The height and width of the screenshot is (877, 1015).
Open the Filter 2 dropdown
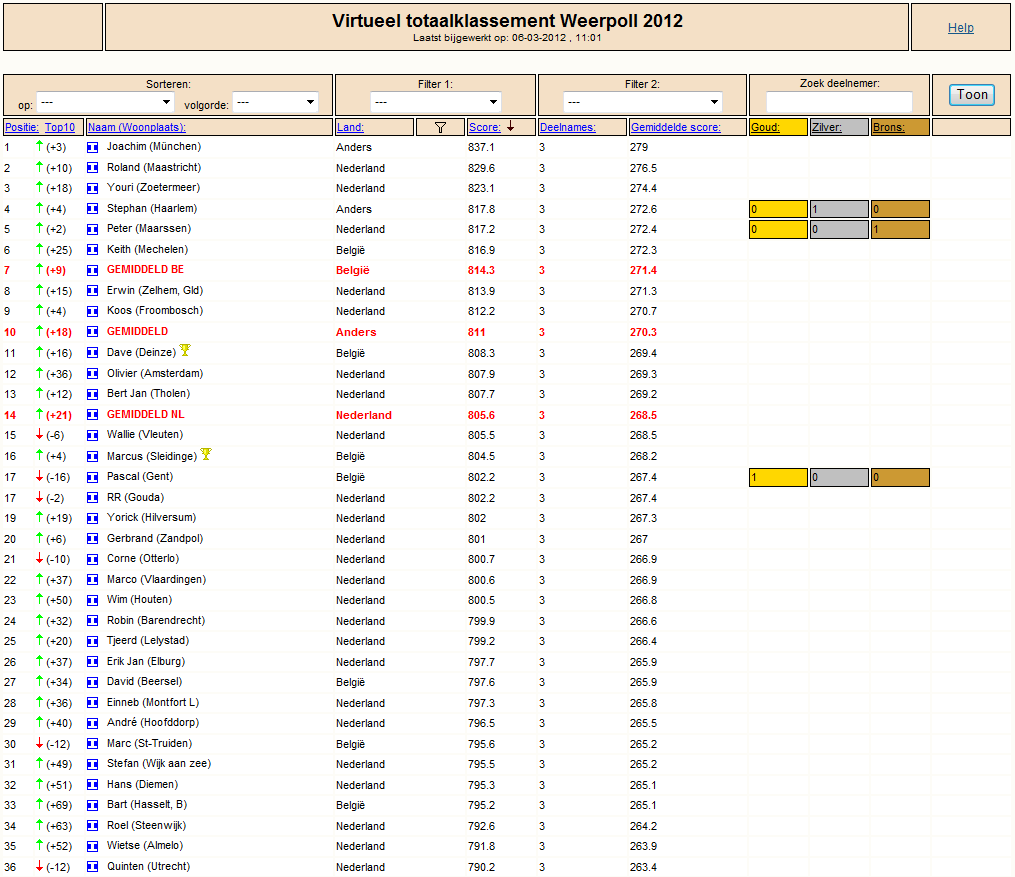(643, 102)
